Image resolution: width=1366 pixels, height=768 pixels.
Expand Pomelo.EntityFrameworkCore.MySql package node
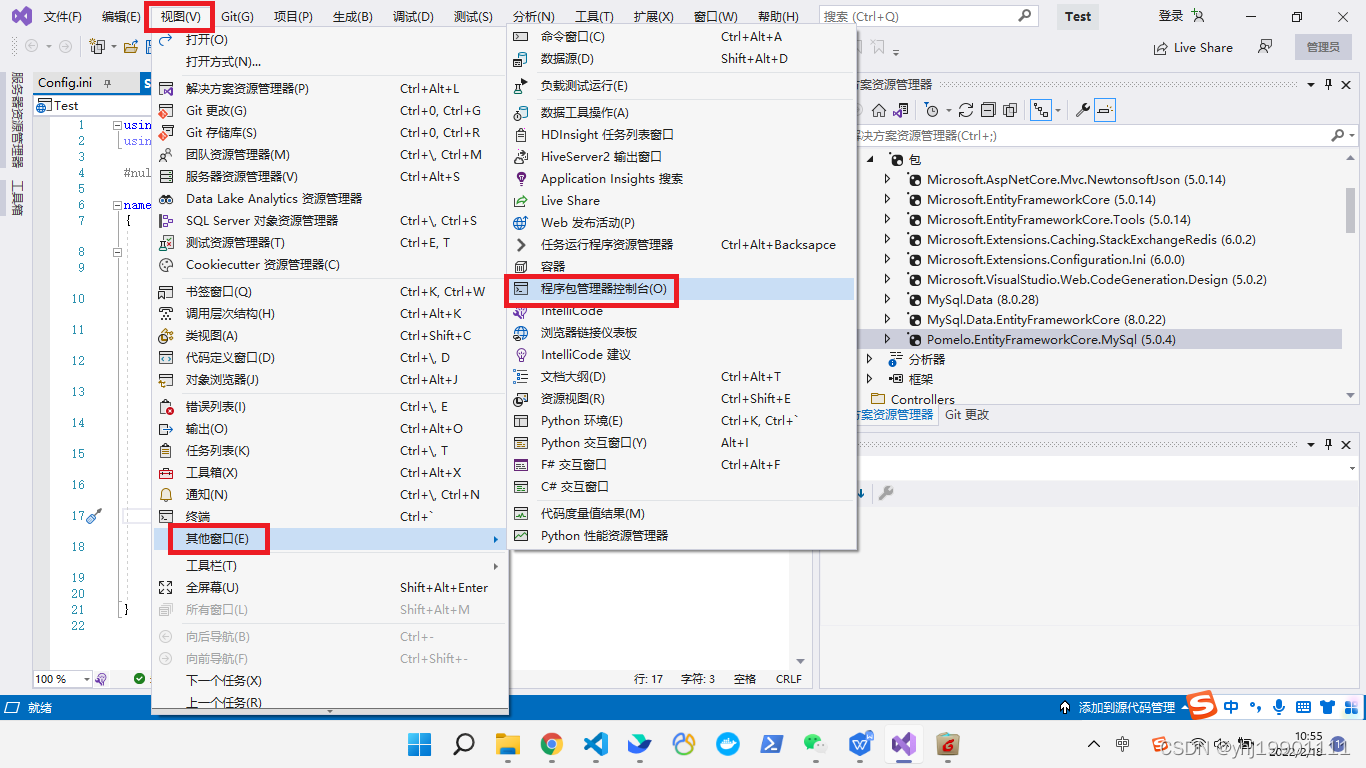tap(887, 340)
